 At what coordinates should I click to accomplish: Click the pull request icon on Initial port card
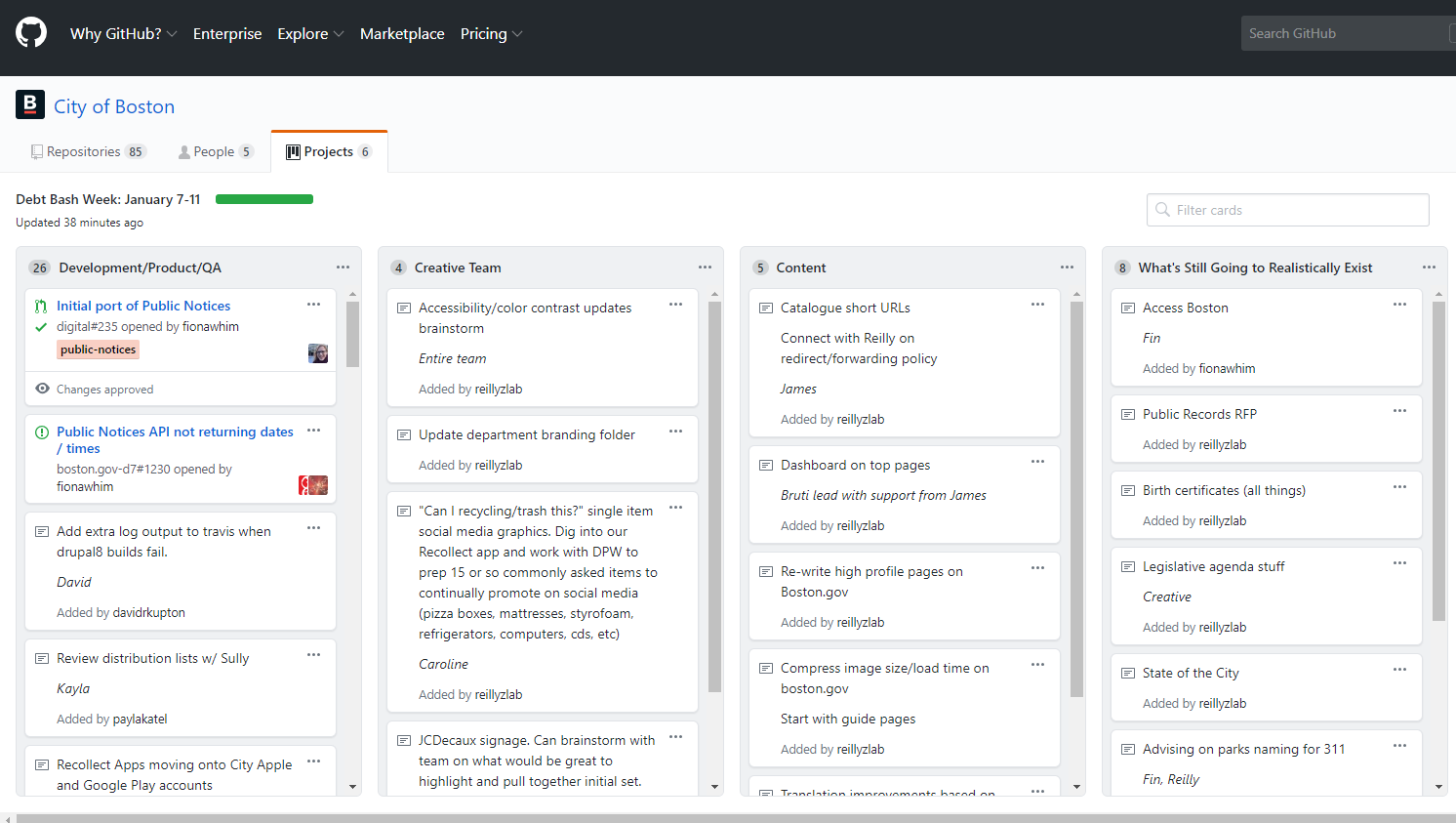coord(41,307)
